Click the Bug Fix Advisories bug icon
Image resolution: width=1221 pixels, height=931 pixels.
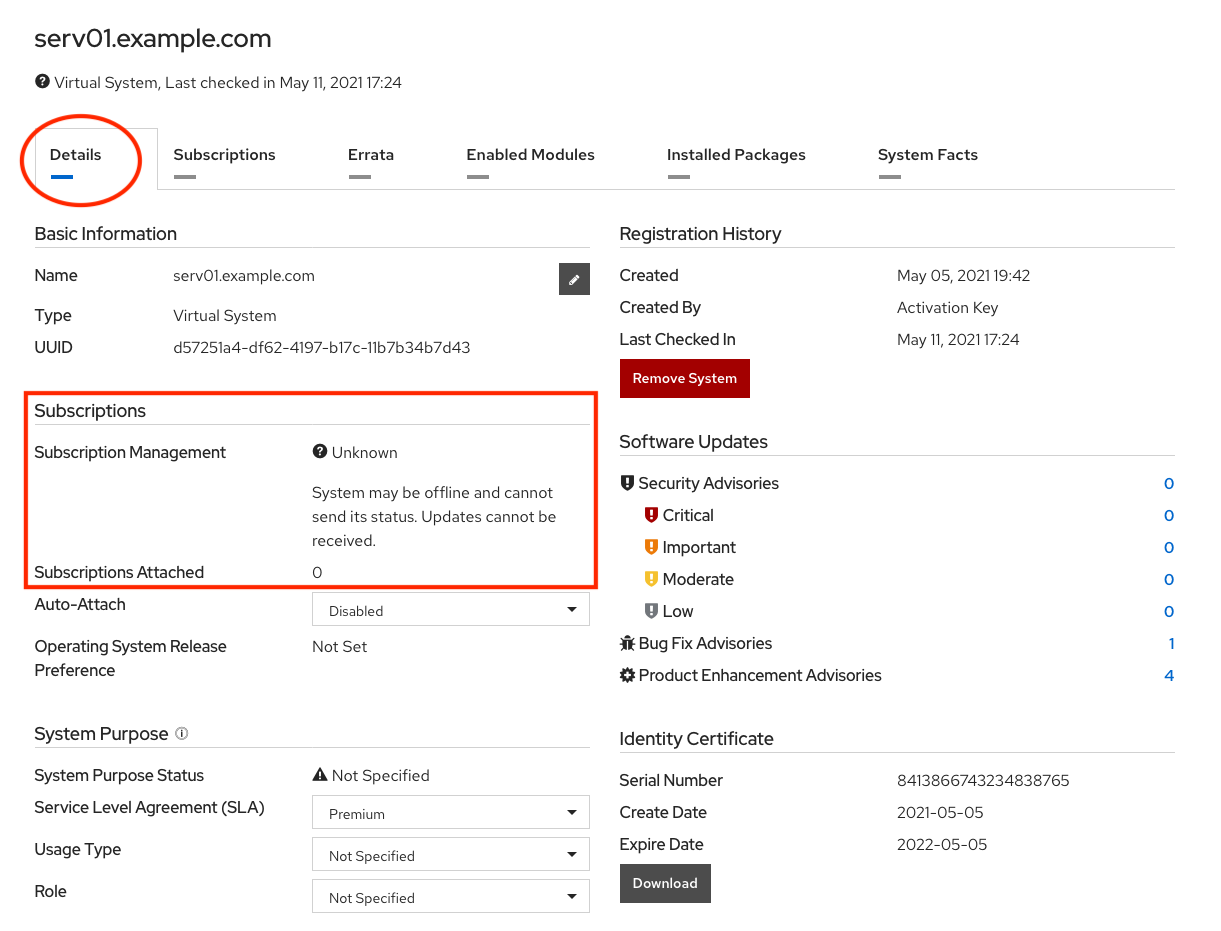[627, 643]
